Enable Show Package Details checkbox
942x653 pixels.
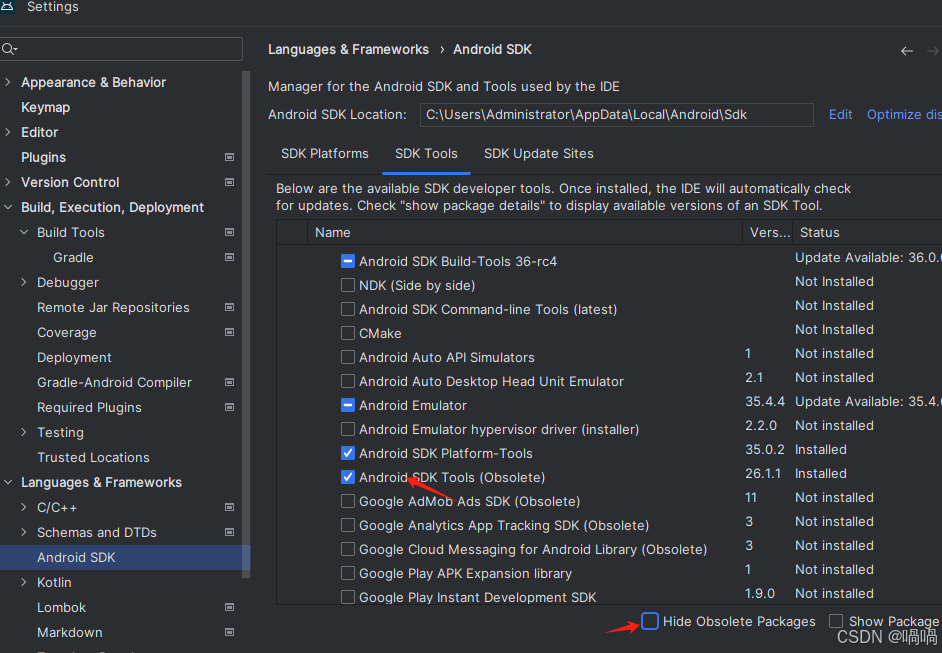click(x=836, y=621)
